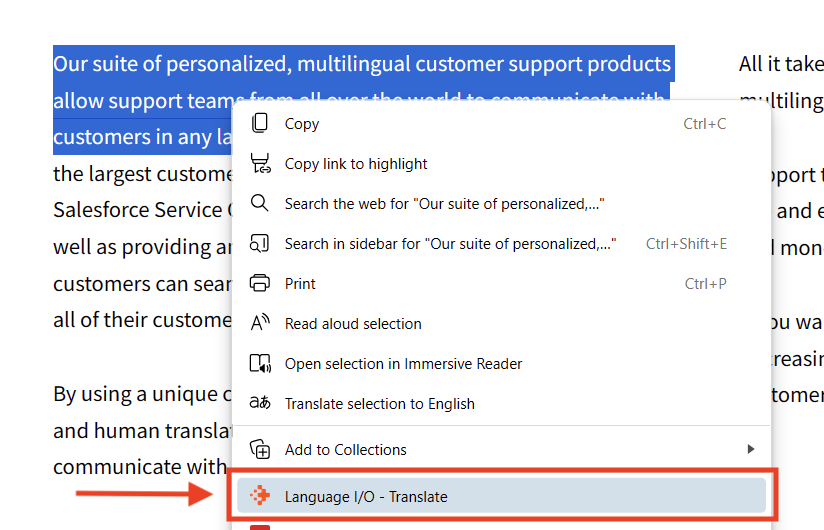Click the Translate selection language icon

pyautogui.click(x=260, y=403)
